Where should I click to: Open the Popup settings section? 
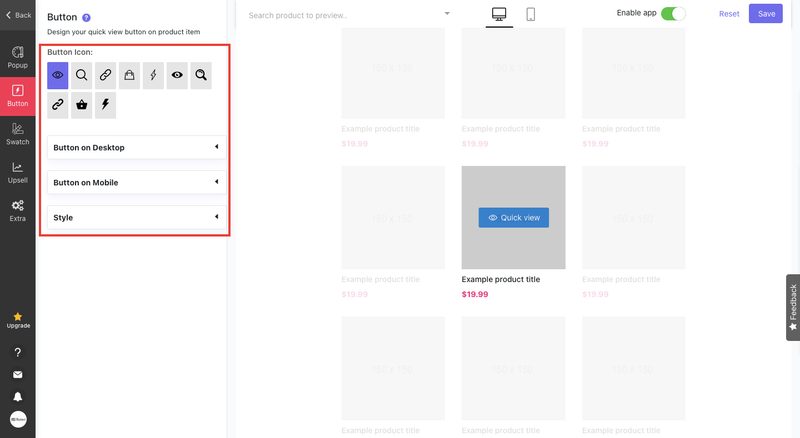coord(18,58)
